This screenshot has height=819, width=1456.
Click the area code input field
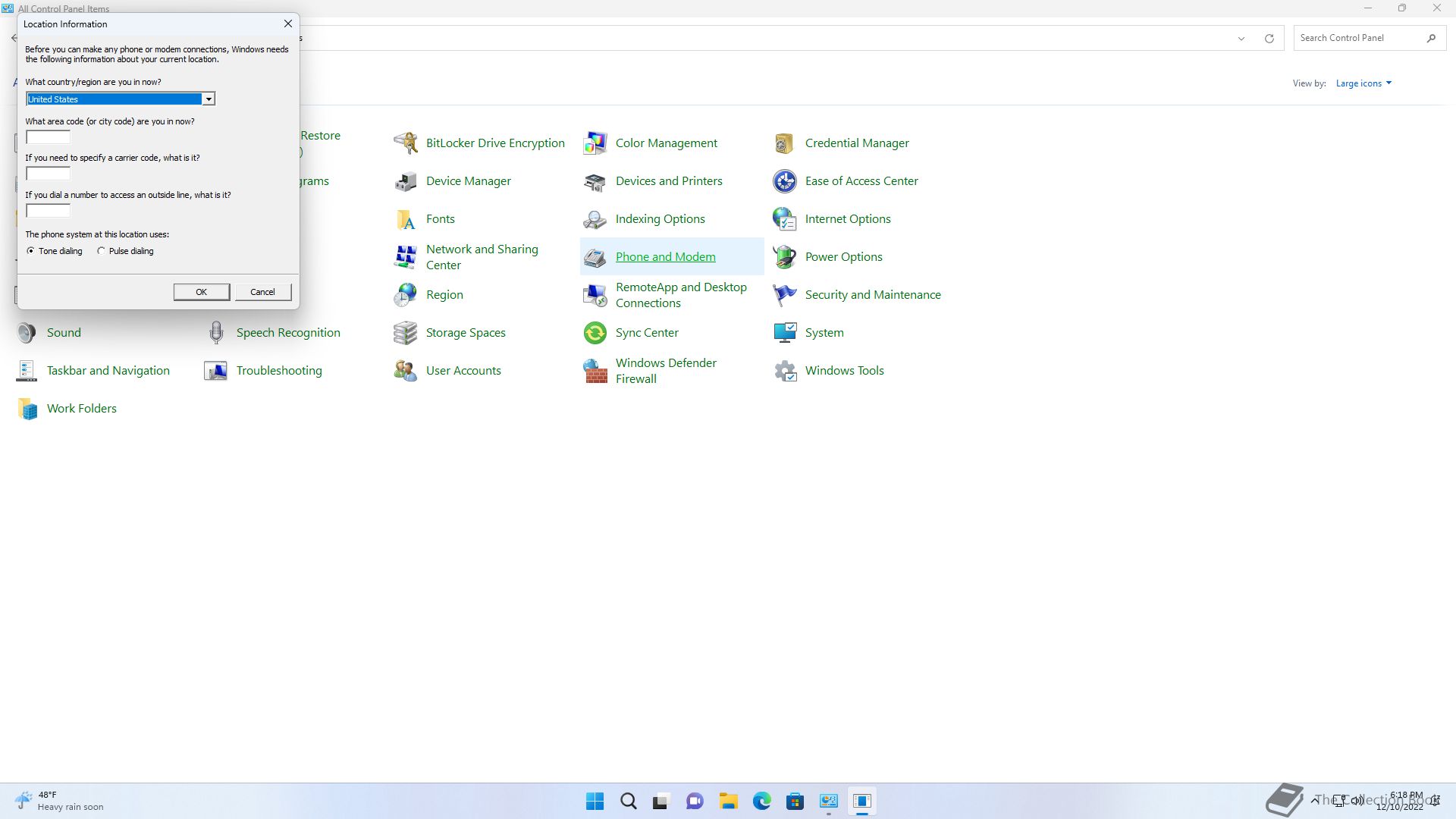49,137
